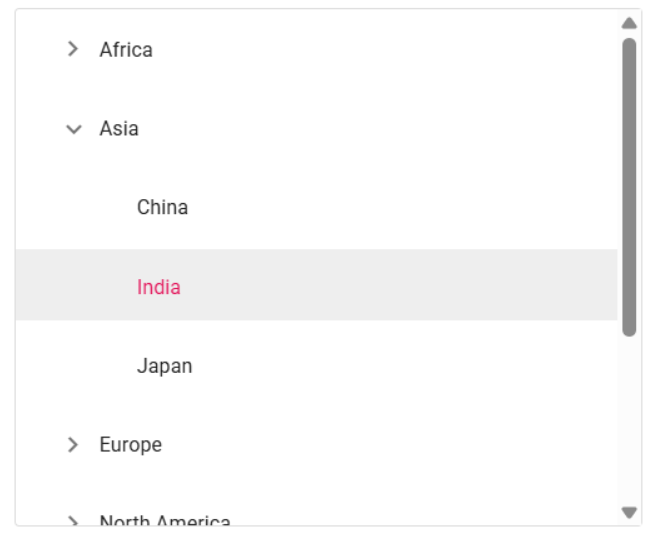Screen dimensions: 656x543
Task: Expand the Europe node chevron
Action: 72,445
